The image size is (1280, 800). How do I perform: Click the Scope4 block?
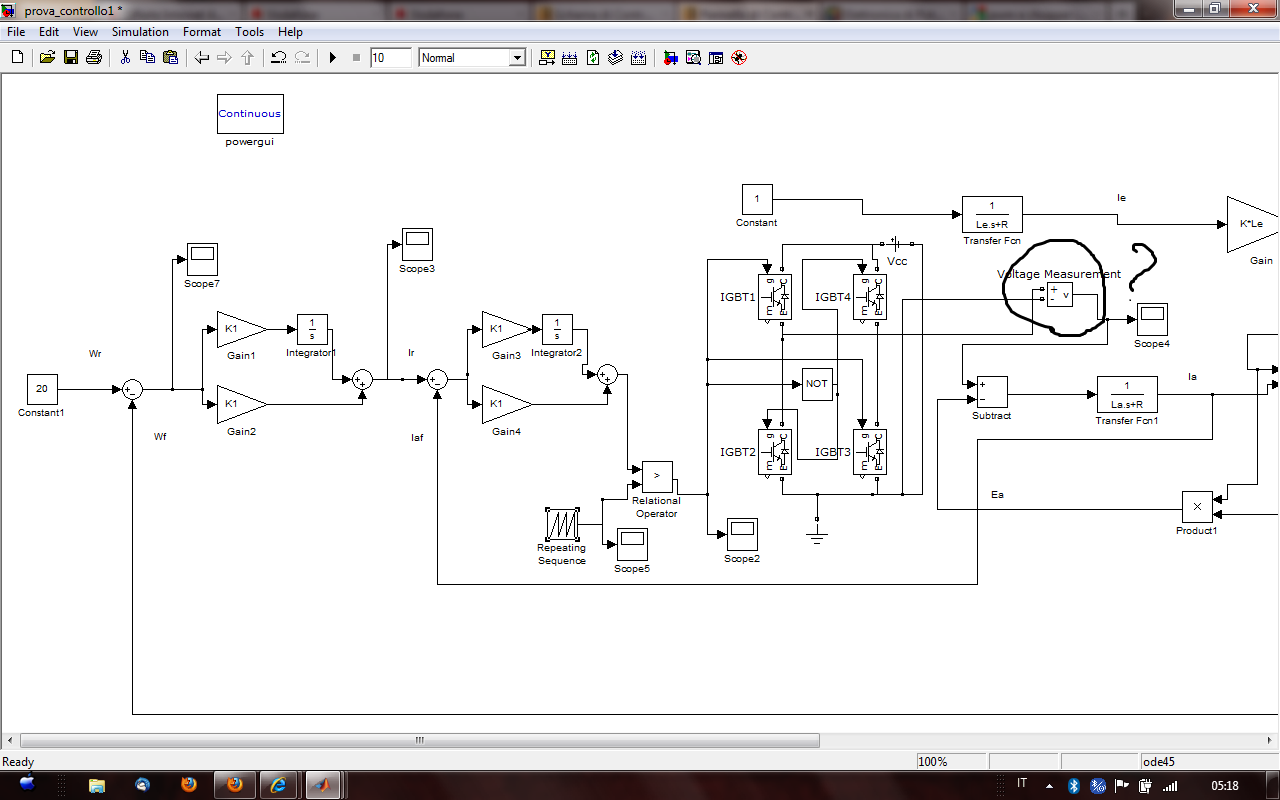click(x=1152, y=319)
